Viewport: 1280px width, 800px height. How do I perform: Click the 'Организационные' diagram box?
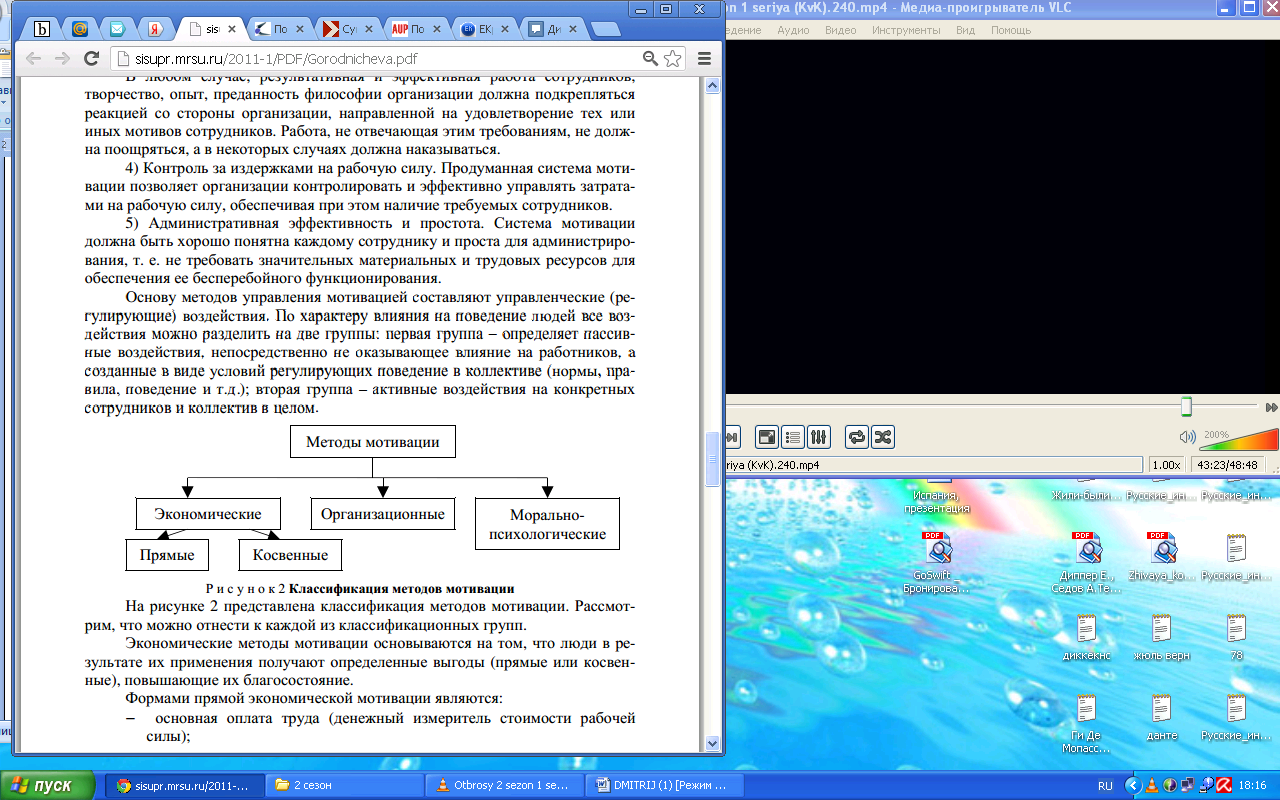point(382,514)
